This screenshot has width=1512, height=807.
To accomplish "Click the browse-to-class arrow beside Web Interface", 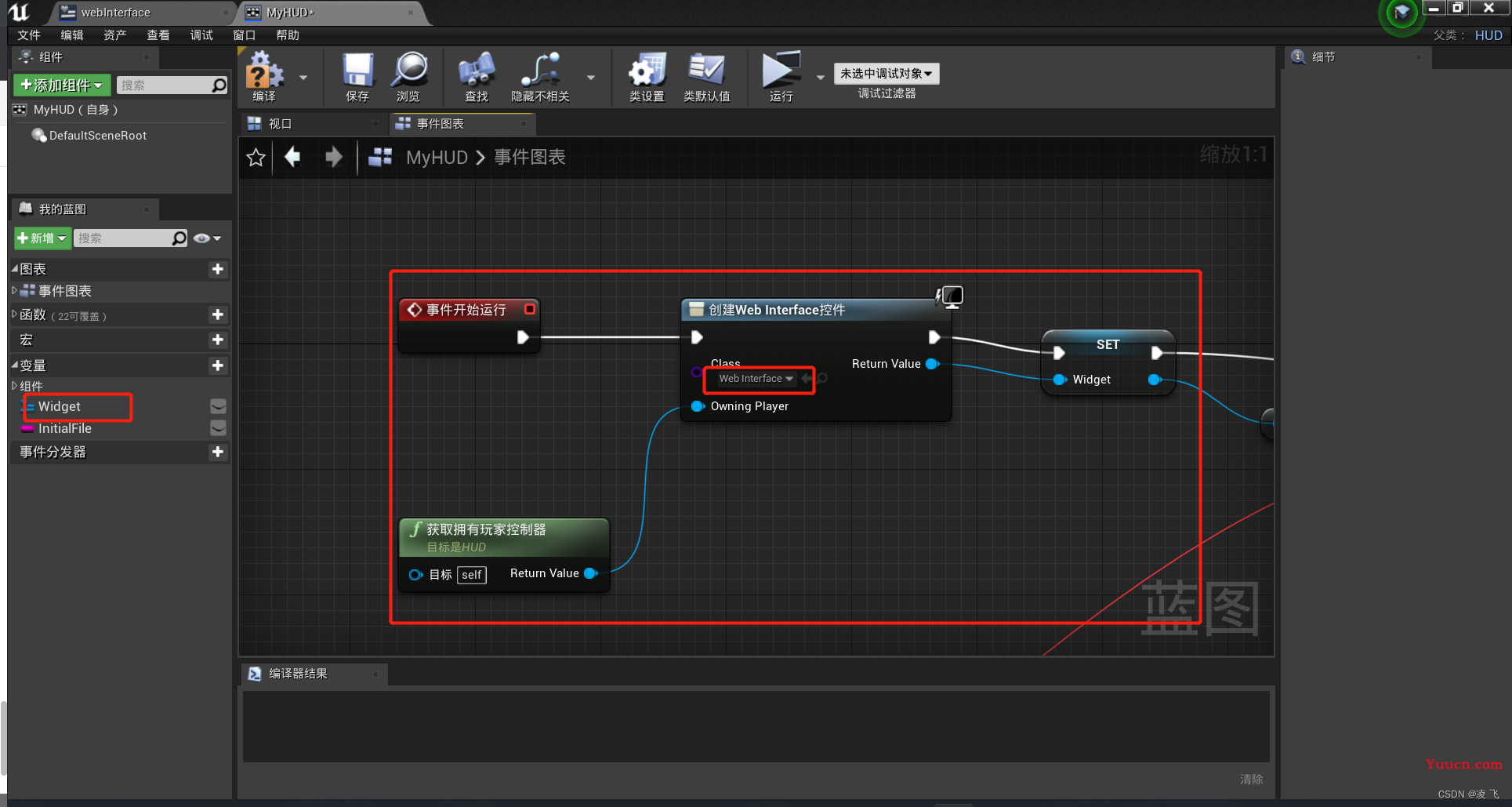I will click(807, 379).
